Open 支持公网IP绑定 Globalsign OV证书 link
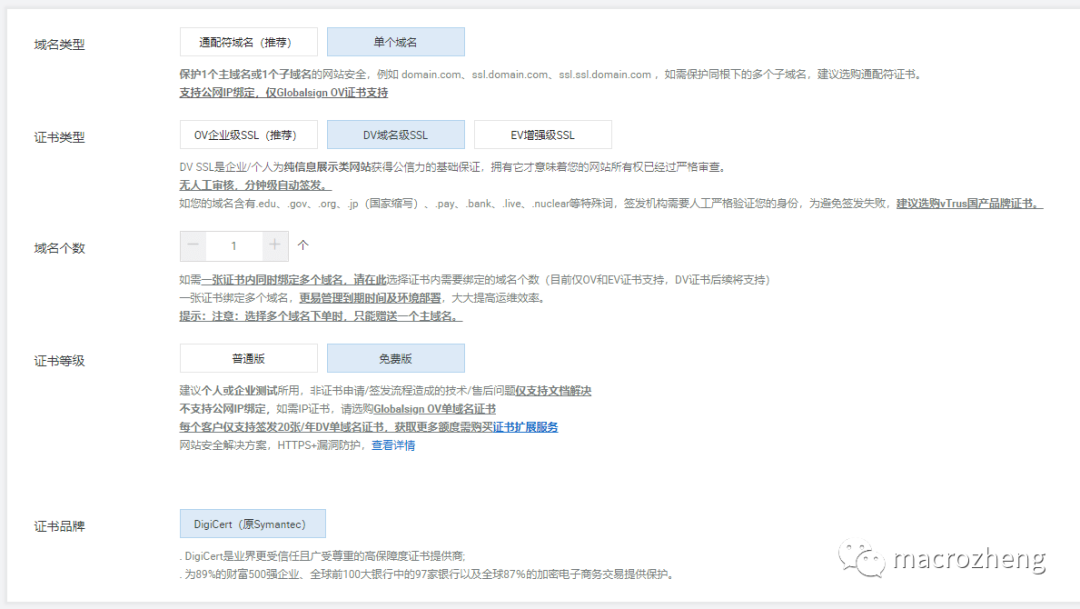The image size is (1080, 609). tap(284, 92)
